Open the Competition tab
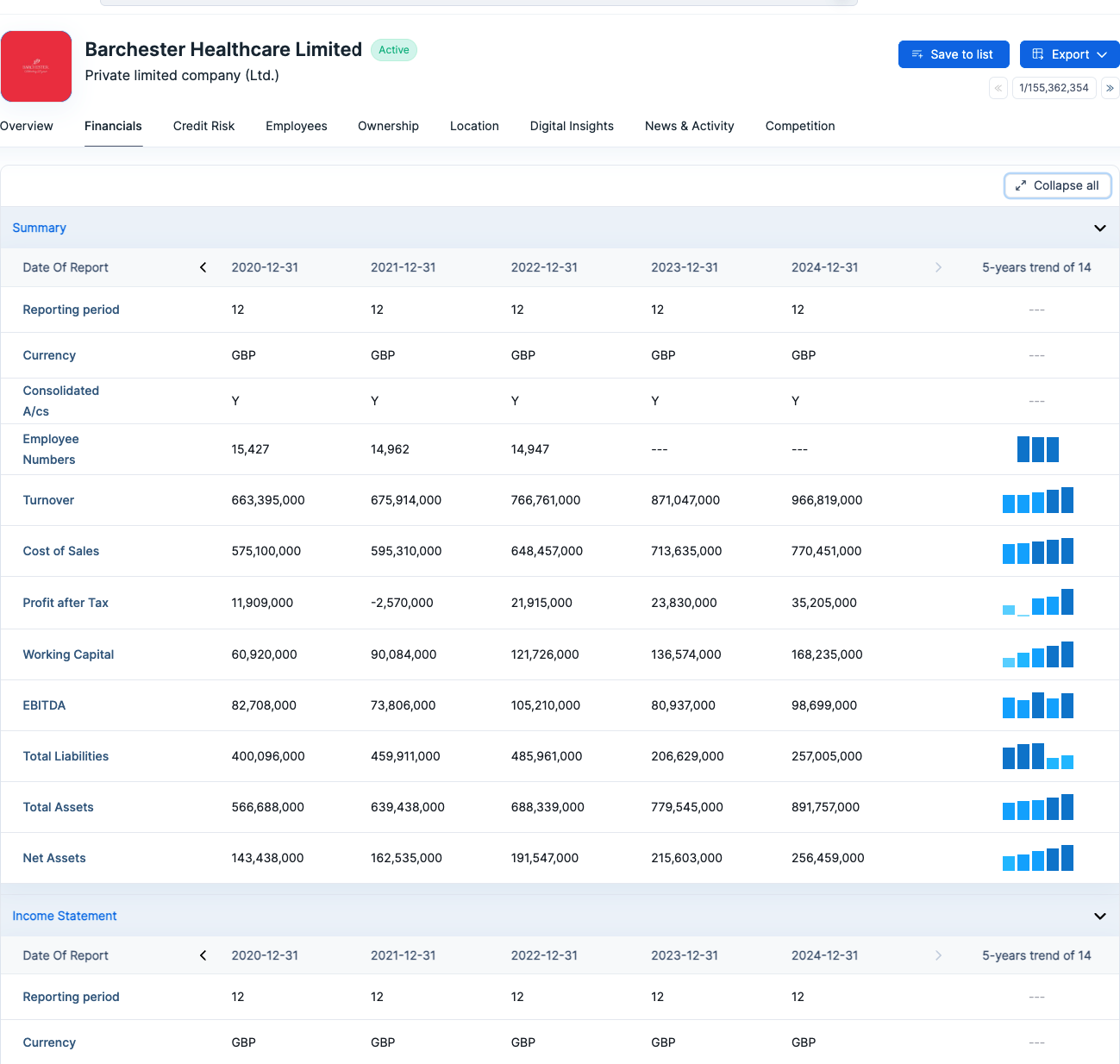The width and height of the screenshot is (1120, 1064). pyautogui.click(x=799, y=126)
